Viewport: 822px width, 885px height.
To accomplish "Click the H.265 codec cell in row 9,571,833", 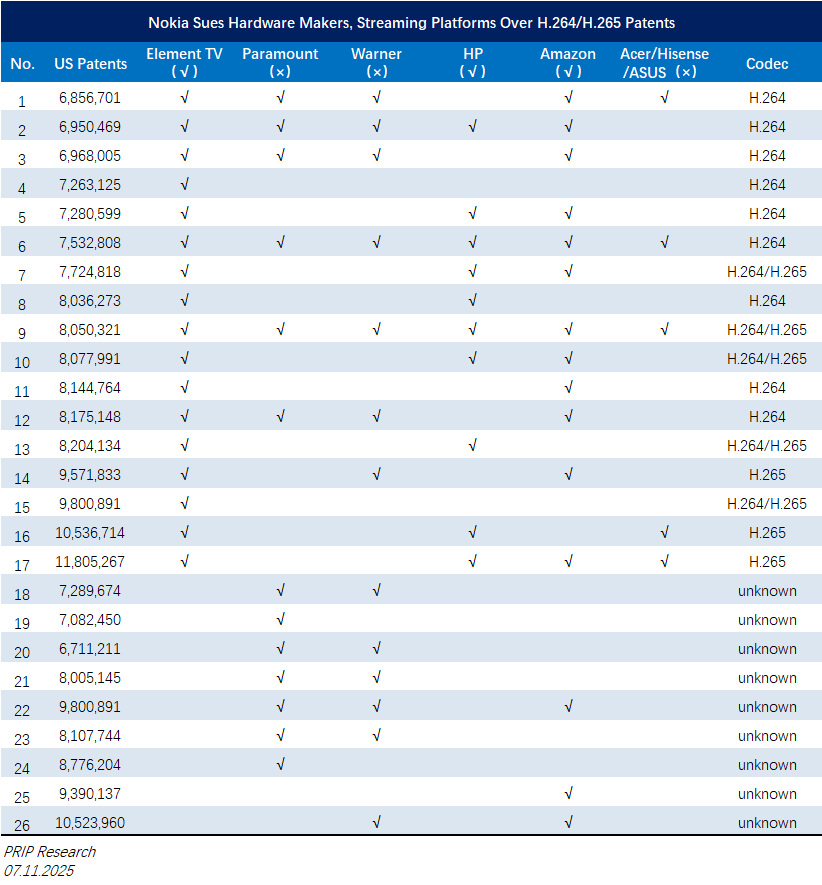I will pyautogui.click(x=767, y=475).
